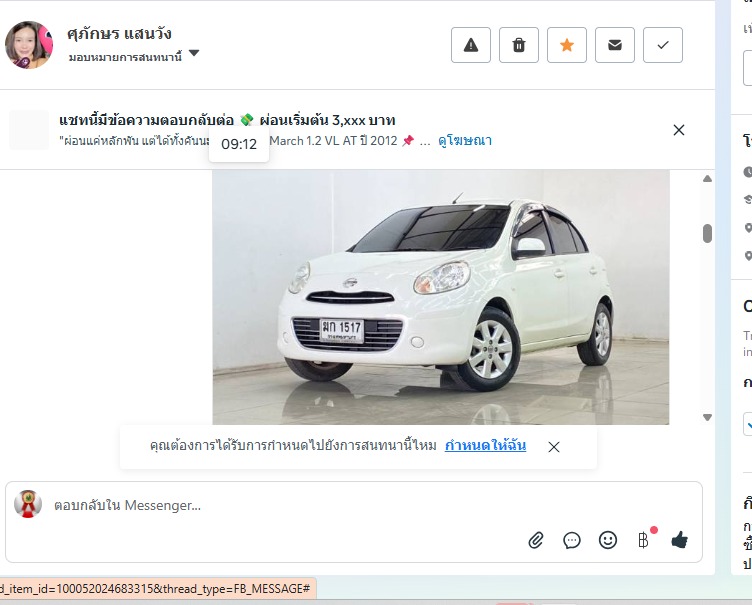This screenshot has height=605, width=752.
Task: Close the assignment prompt notification
Action: tap(553, 447)
